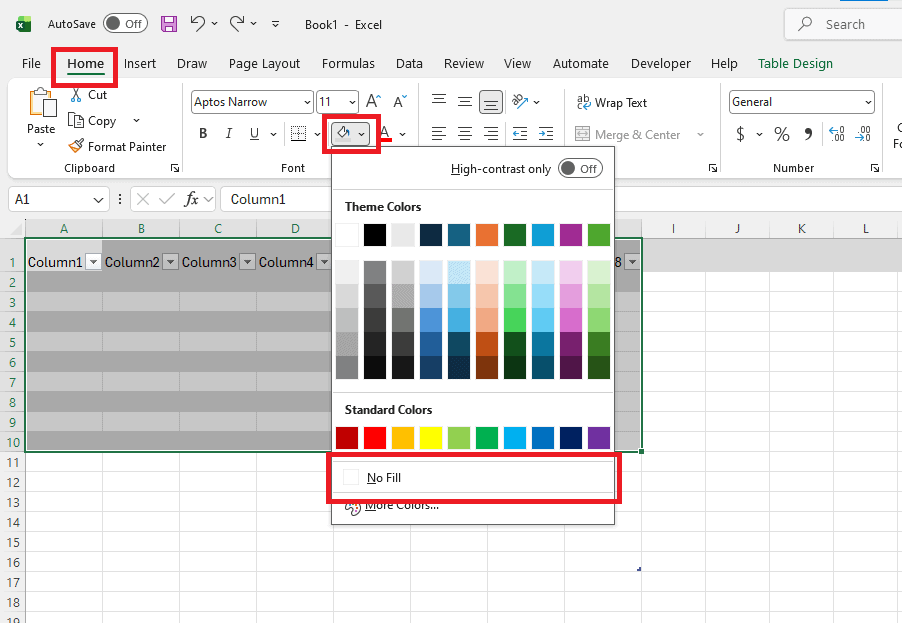The width and height of the screenshot is (902, 623).
Task: Select row 14 header
Action: pyautogui.click(x=13, y=522)
